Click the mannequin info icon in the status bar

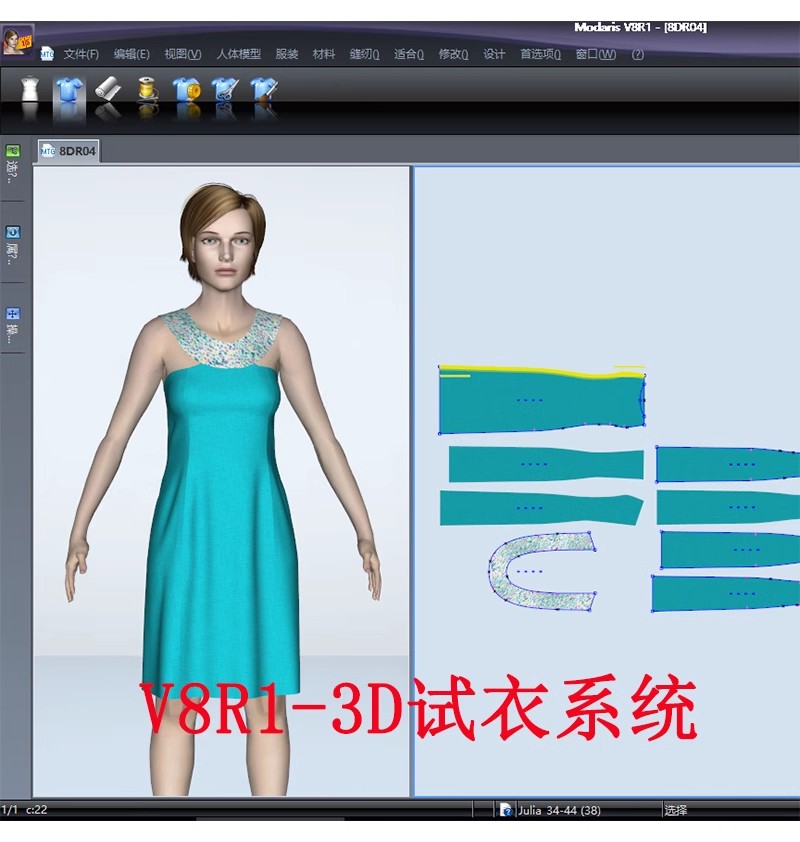(506, 810)
